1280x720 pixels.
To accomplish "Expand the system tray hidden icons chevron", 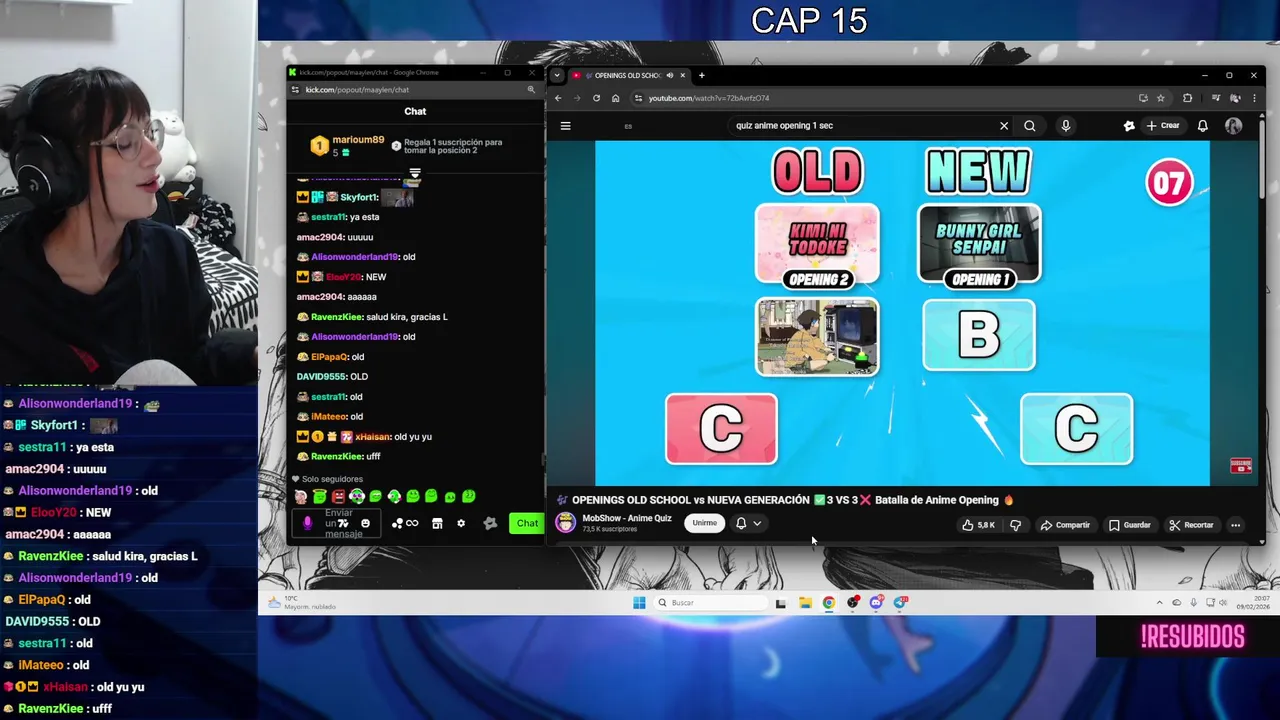I will click(1159, 603).
